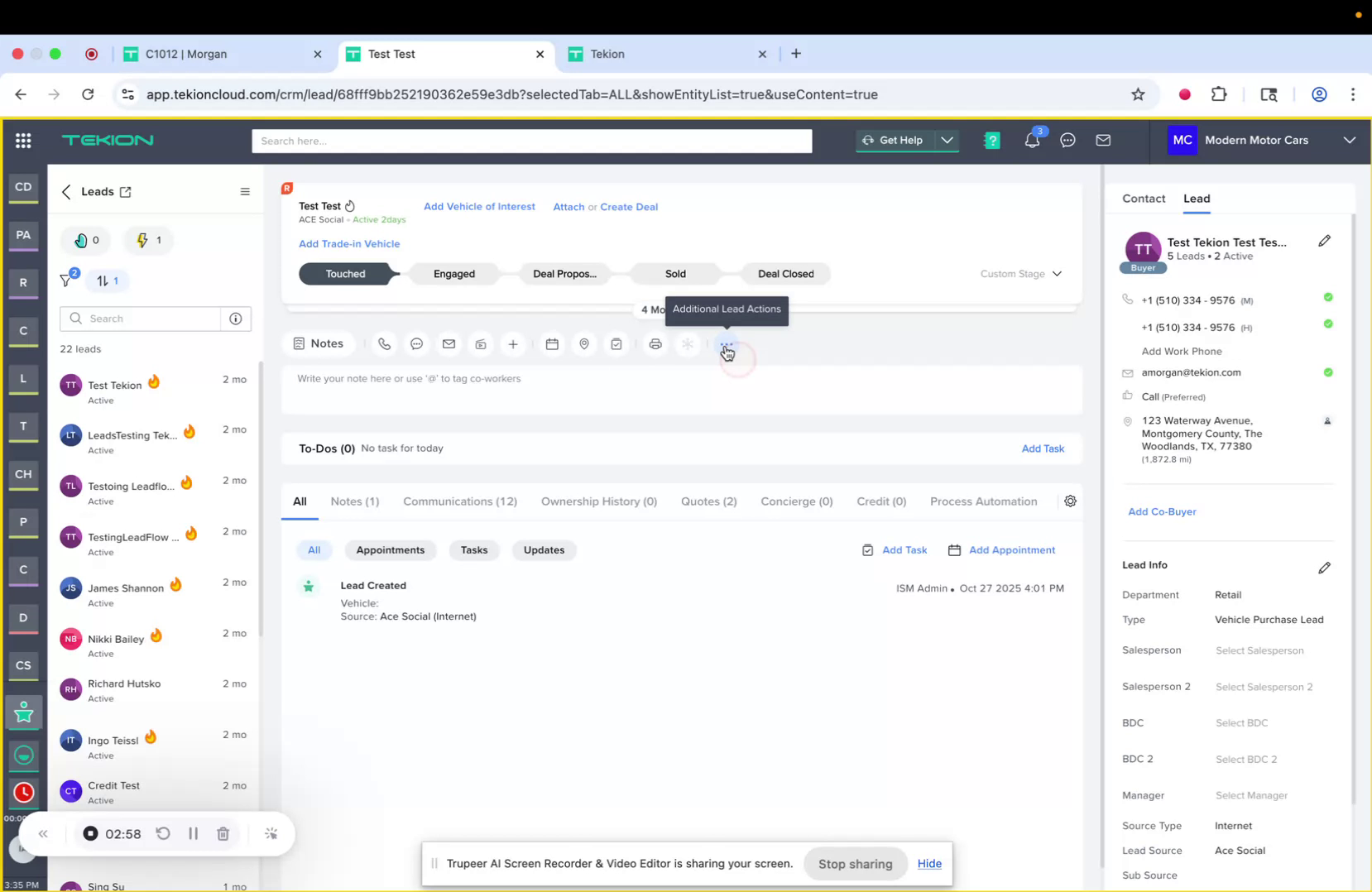Click the mail envelope icon in the top bar
Image resolution: width=1372 pixels, height=892 pixels.
tap(1103, 141)
